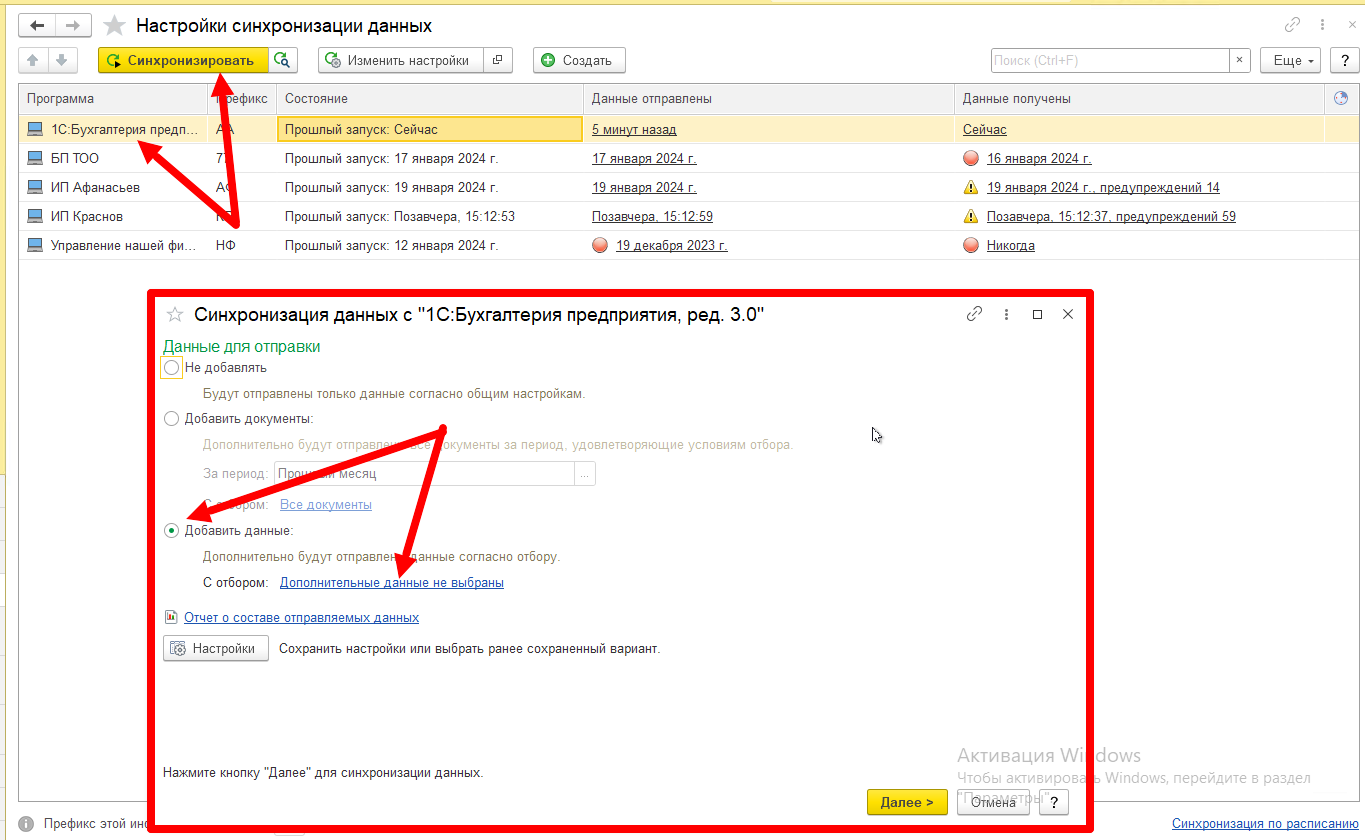Go forward with the right arrow button

coord(73,26)
